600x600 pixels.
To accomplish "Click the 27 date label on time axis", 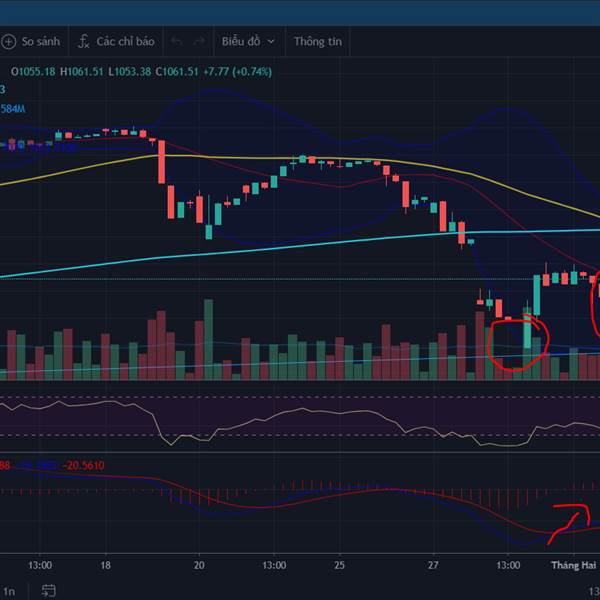I will [433, 565].
